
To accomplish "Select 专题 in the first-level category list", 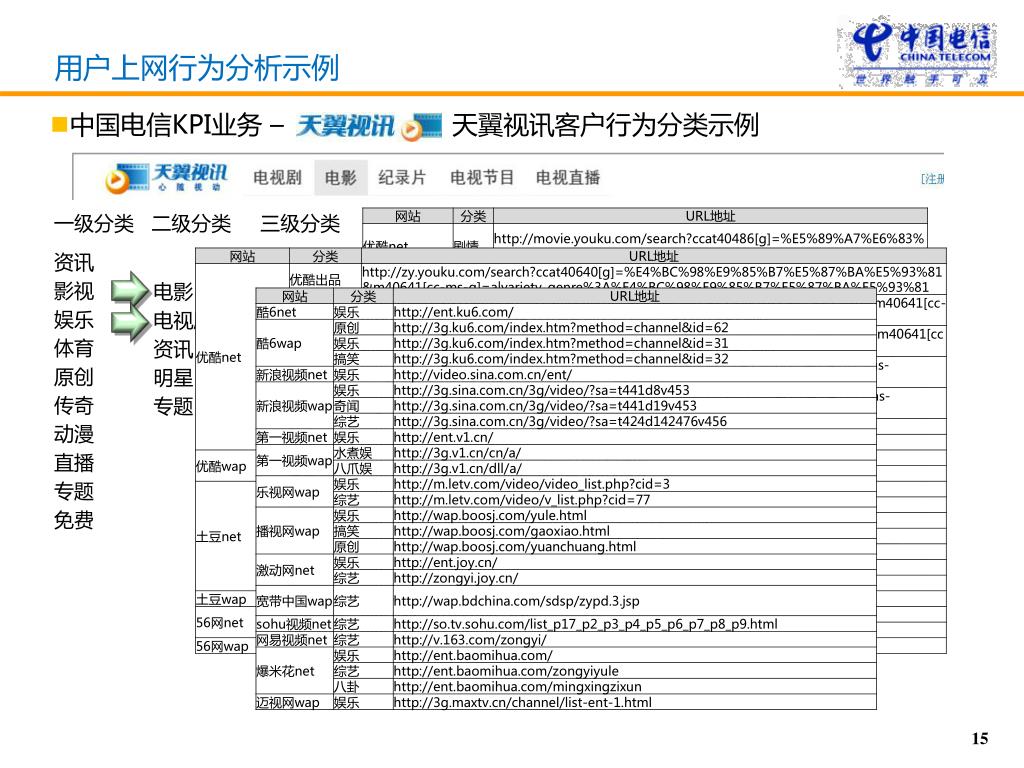I will [74, 492].
